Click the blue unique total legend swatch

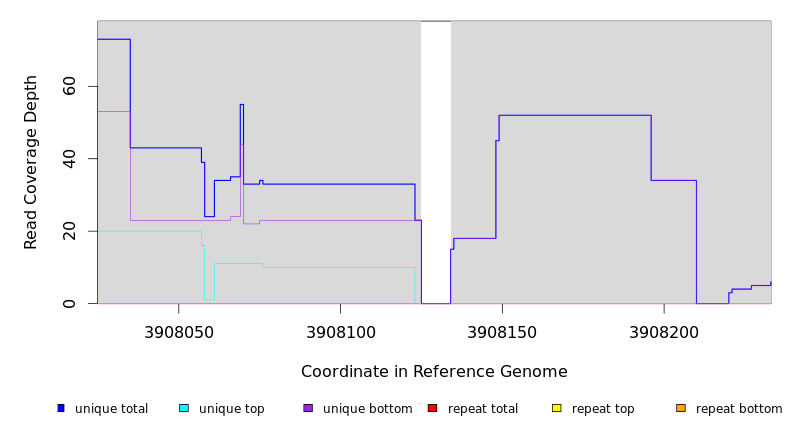[x=61, y=408]
